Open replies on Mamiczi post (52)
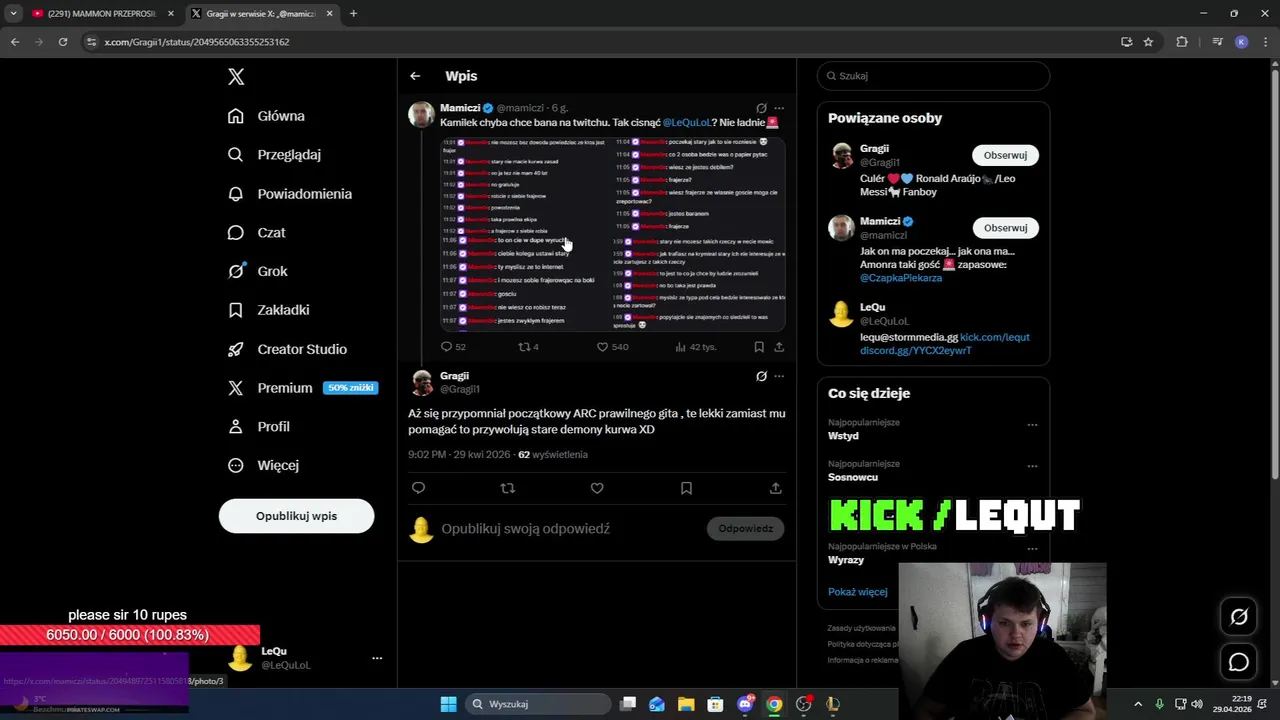This screenshot has height=720, width=1280. [x=453, y=347]
